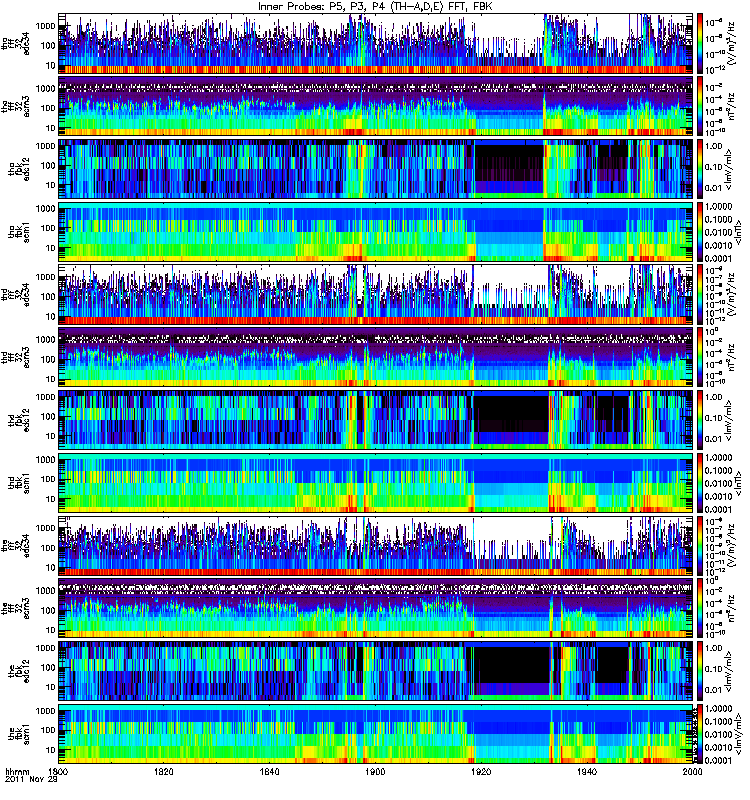Select the "thd fff 32 edc34" panel label
This screenshot has width=750, height=800.
click(x=16, y=295)
